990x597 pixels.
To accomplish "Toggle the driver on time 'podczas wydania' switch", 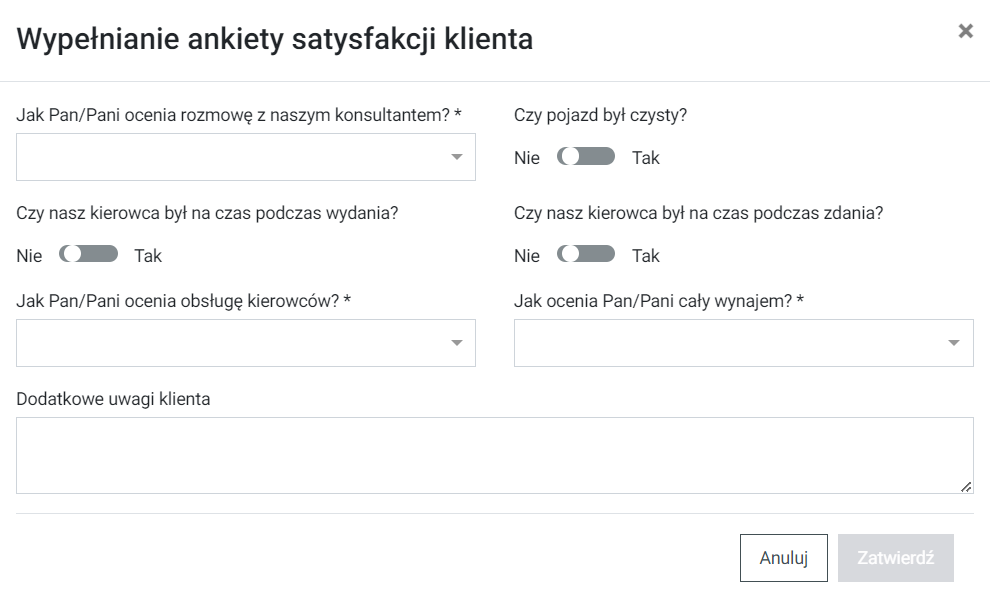I will pyautogui.click(x=89, y=255).
